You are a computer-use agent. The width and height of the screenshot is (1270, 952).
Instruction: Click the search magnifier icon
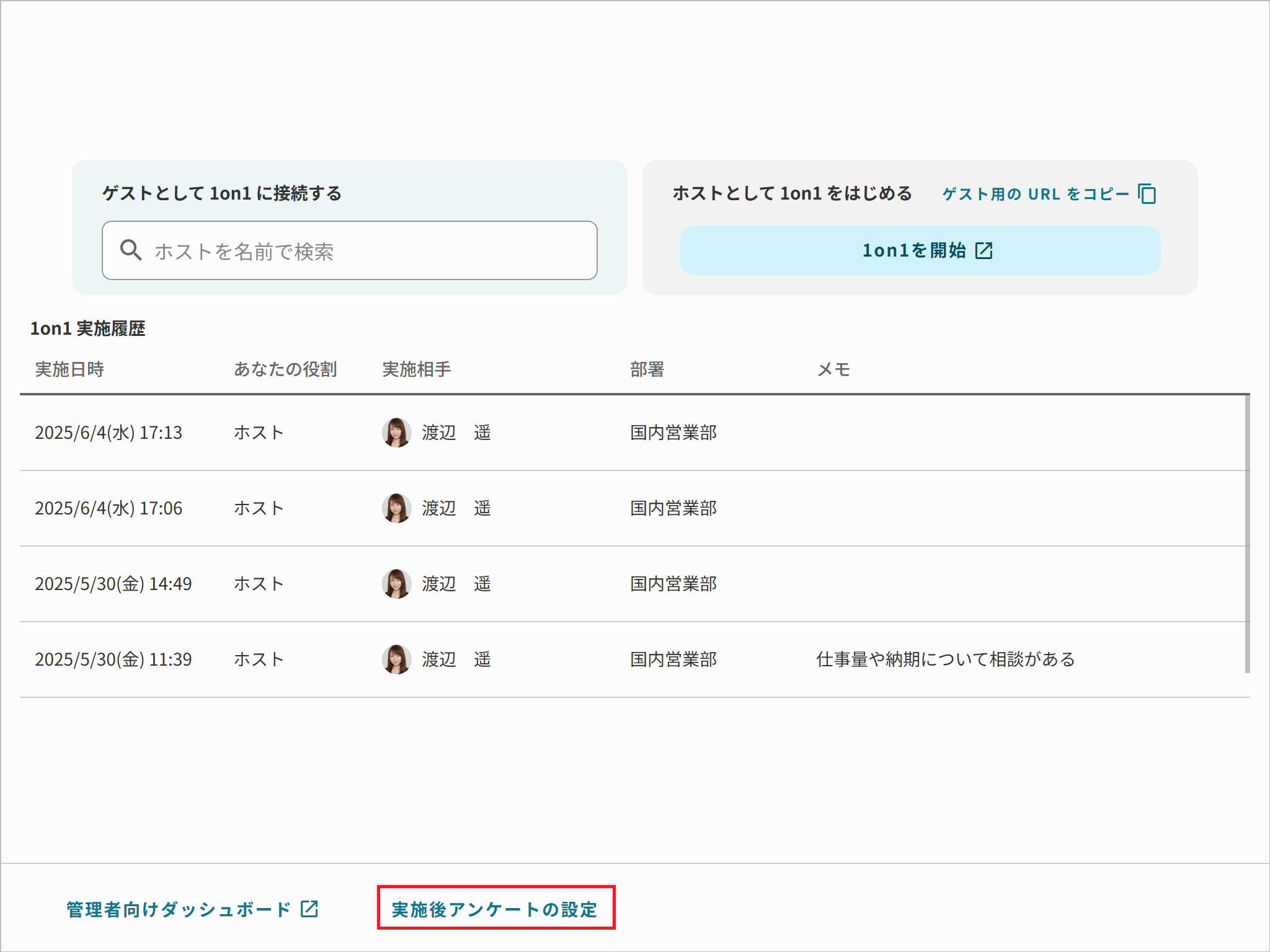131,250
